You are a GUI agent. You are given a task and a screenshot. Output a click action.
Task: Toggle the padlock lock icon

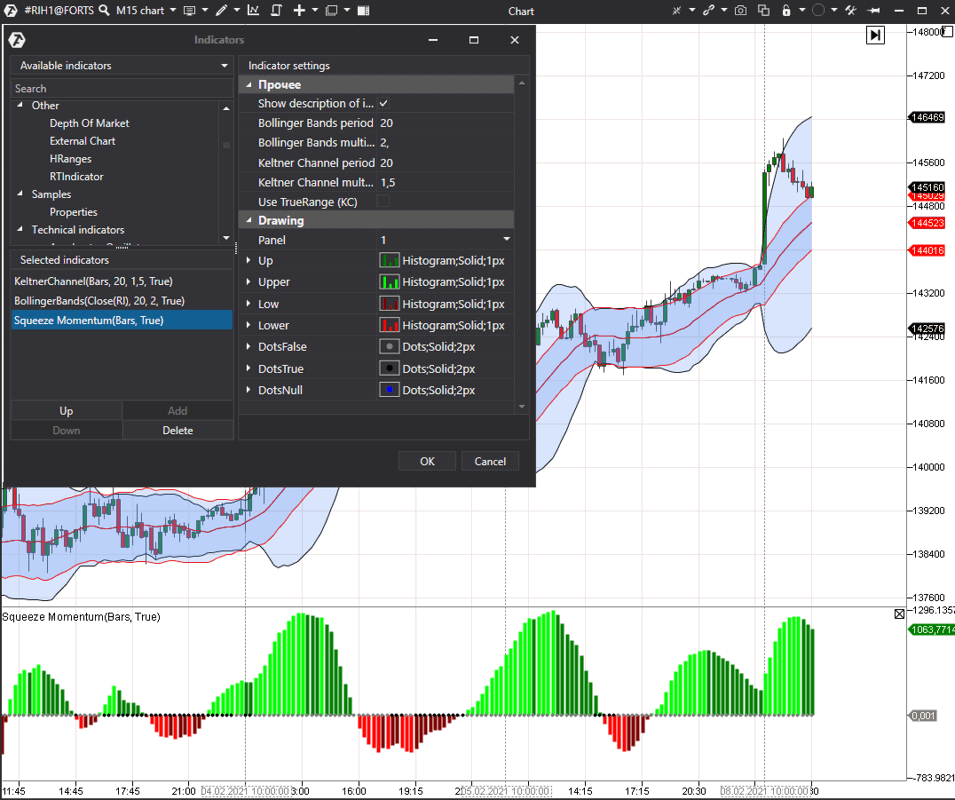coord(786,10)
